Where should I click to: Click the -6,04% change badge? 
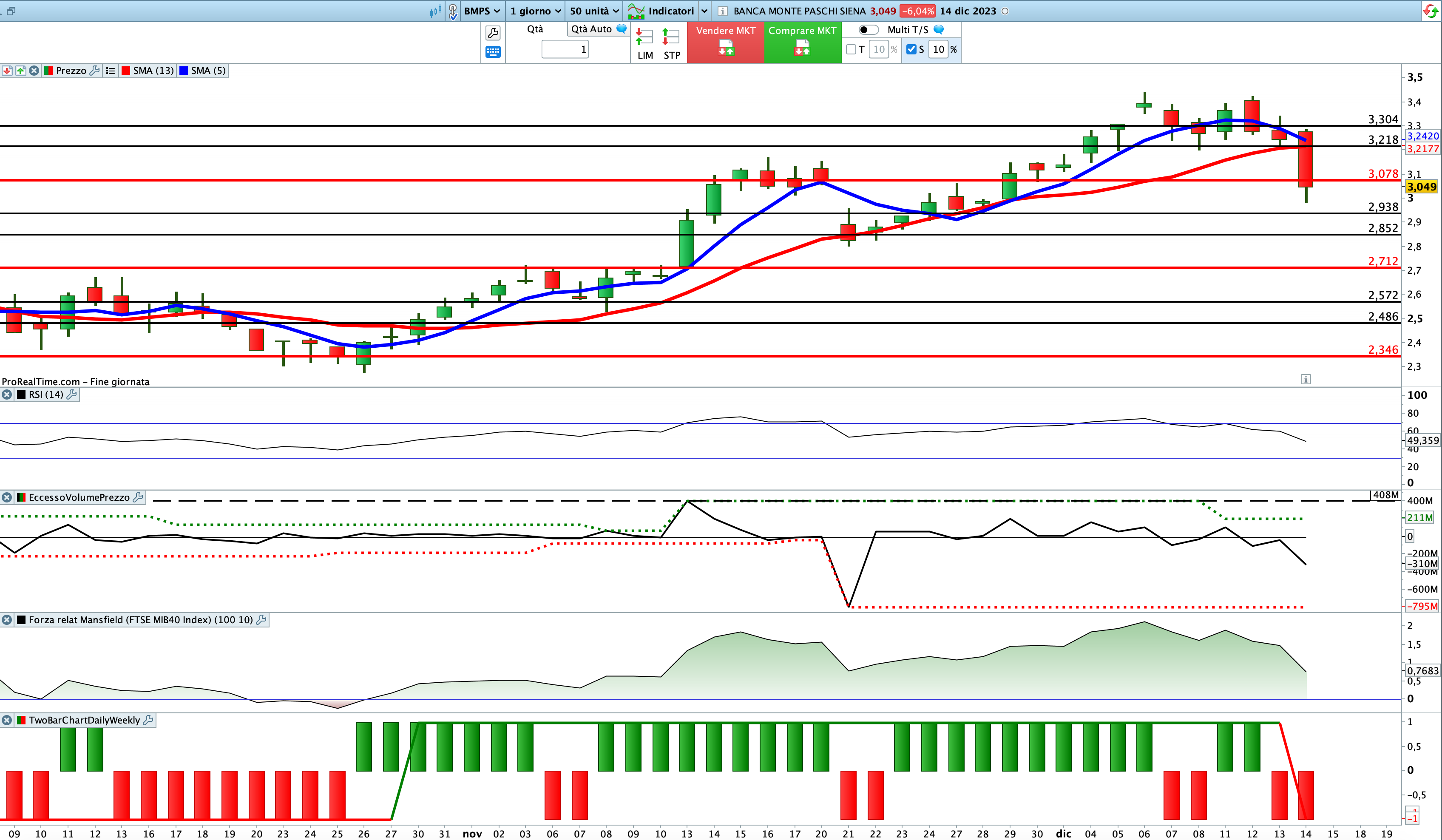click(x=917, y=11)
